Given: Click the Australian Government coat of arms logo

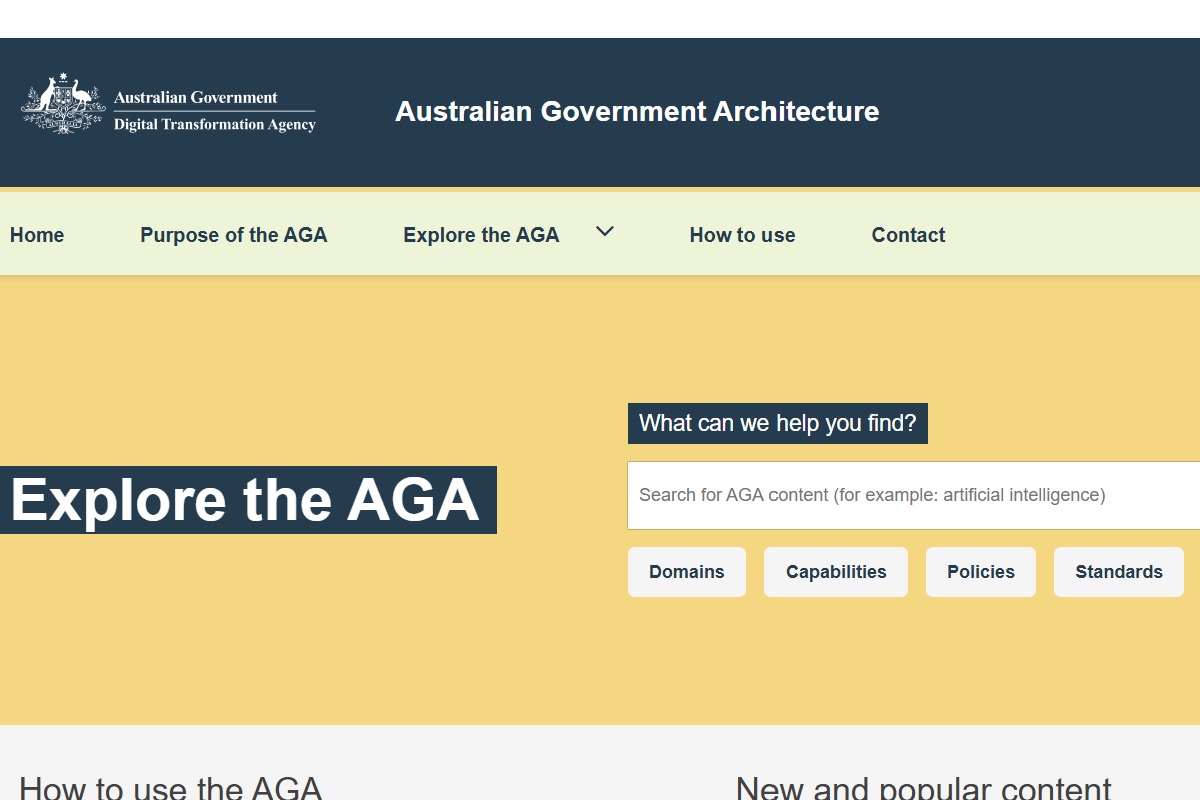Looking at the screenshot, I should (63, 103).
